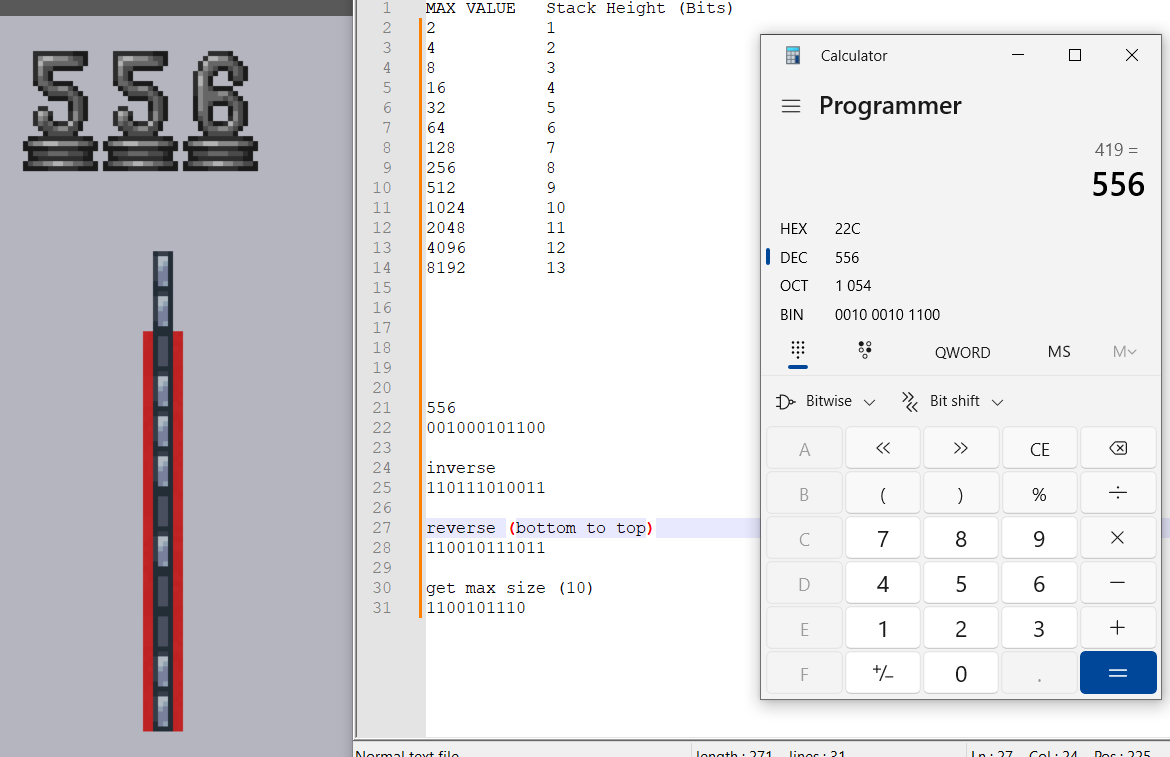Click the backspace button
This screenshot has width=1170, height=757.
(x=1118, y=448)
